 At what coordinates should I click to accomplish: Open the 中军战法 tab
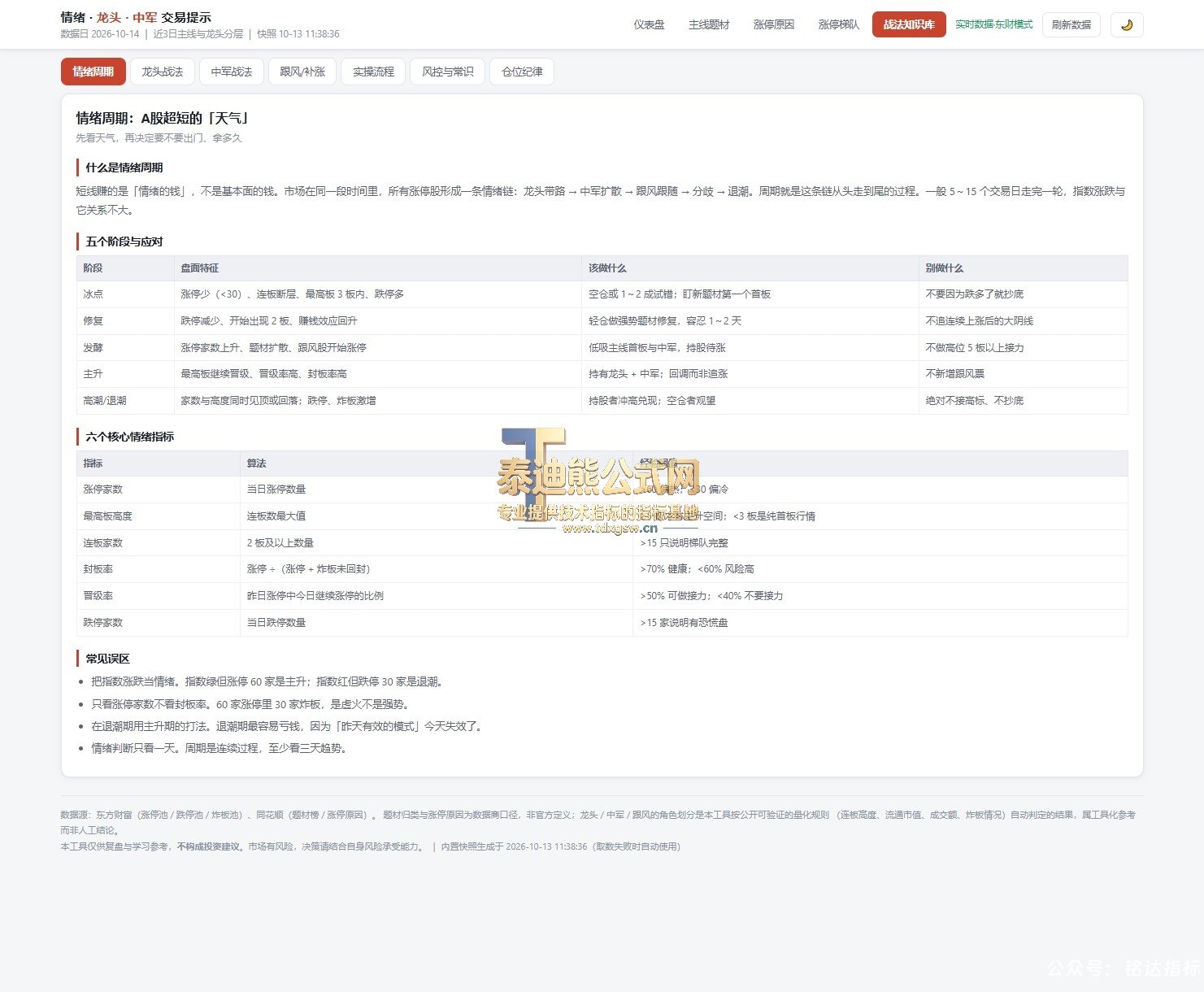click(x=232, y=72)
